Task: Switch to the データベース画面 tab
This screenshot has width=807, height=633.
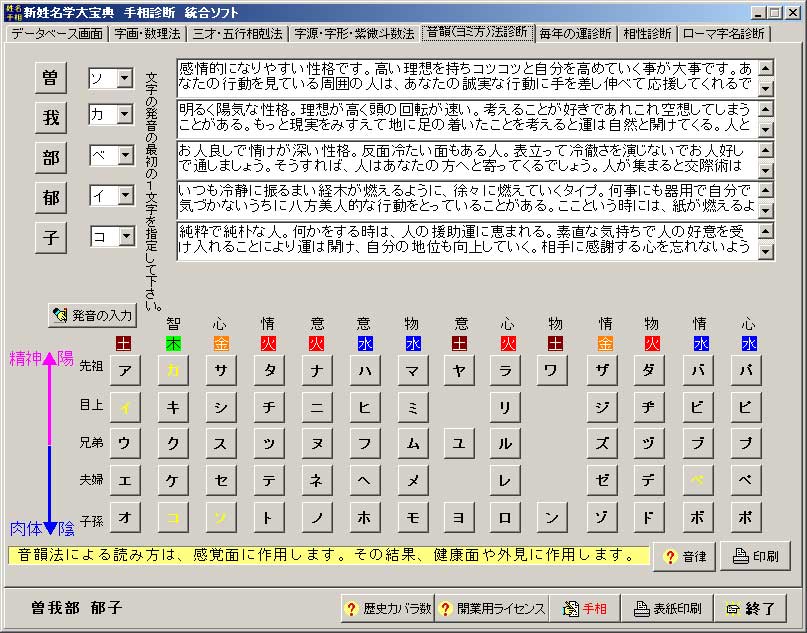Action: (x=57, y=34)
